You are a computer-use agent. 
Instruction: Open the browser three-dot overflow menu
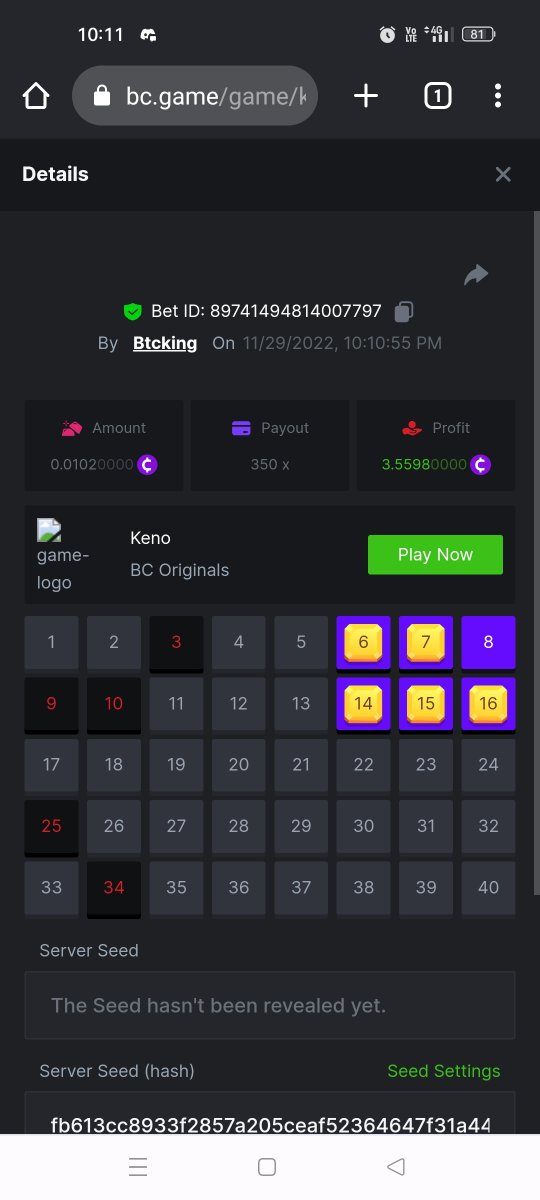tap(497, 96)
